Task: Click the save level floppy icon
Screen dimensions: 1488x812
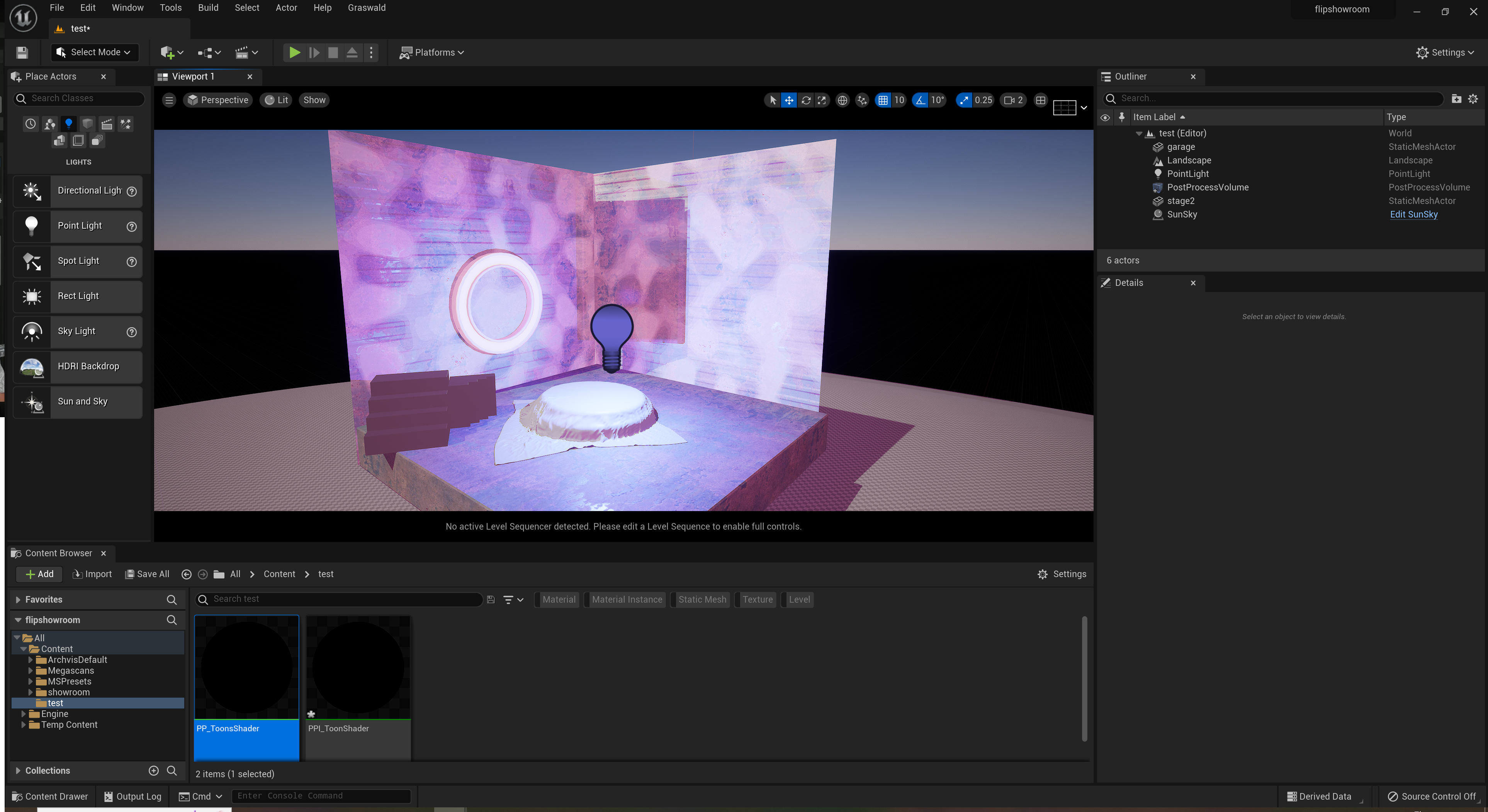Action: (22, 53)
